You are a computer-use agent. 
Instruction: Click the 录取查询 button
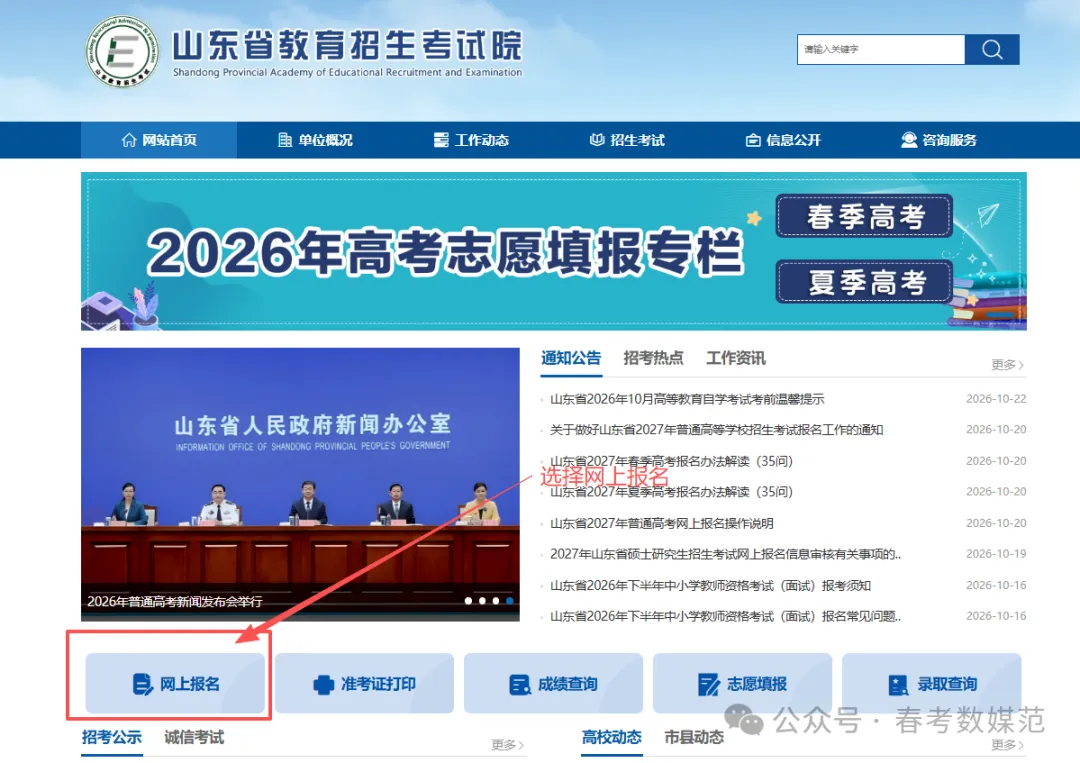(x=931, y=683)
